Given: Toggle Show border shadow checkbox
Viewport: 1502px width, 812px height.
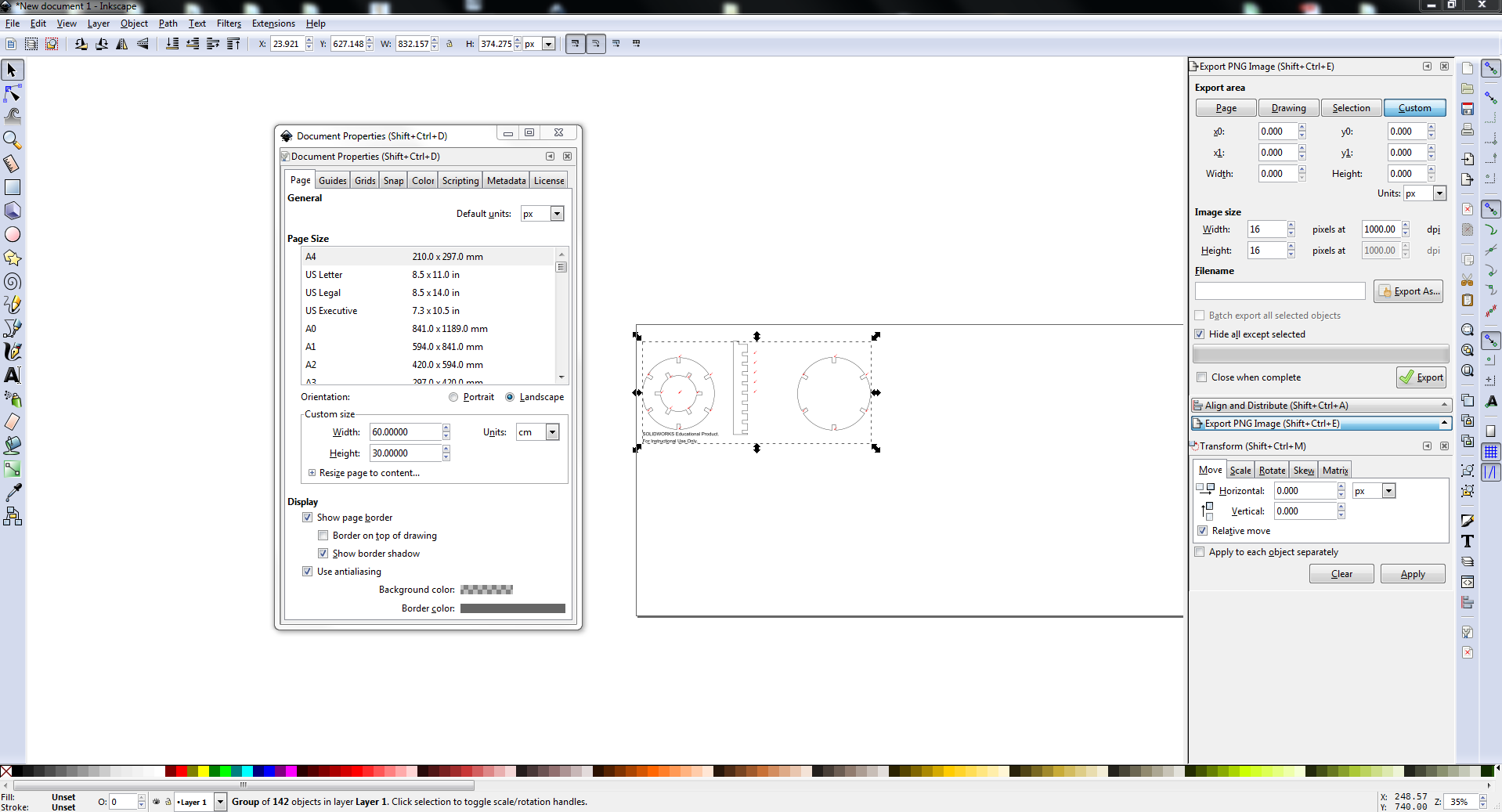Looking at the screenshot, I should pos(323,554).
